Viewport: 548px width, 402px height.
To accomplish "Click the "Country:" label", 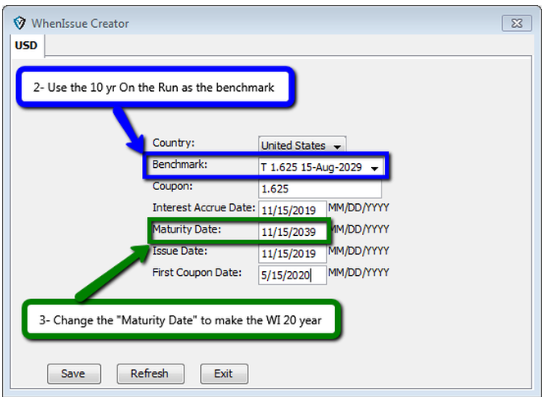I will click(173, 143).
